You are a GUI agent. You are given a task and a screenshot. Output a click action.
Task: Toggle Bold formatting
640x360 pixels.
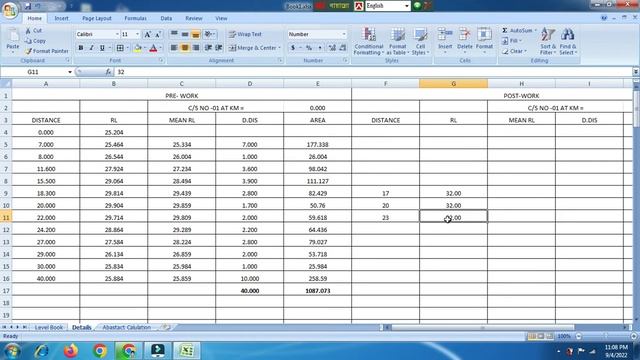tap(81, 48)
